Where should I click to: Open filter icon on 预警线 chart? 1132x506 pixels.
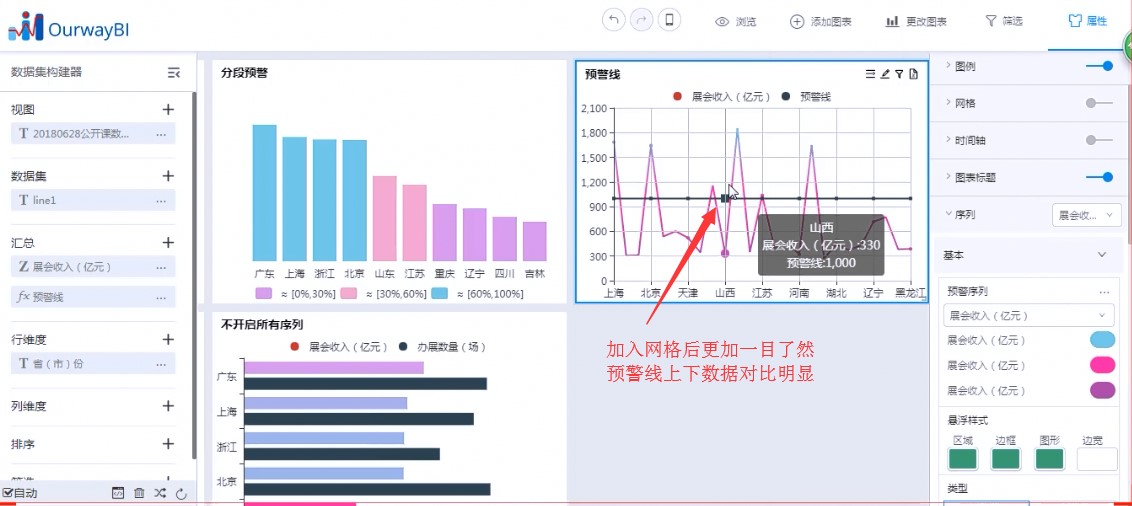(x=900, y=74)
